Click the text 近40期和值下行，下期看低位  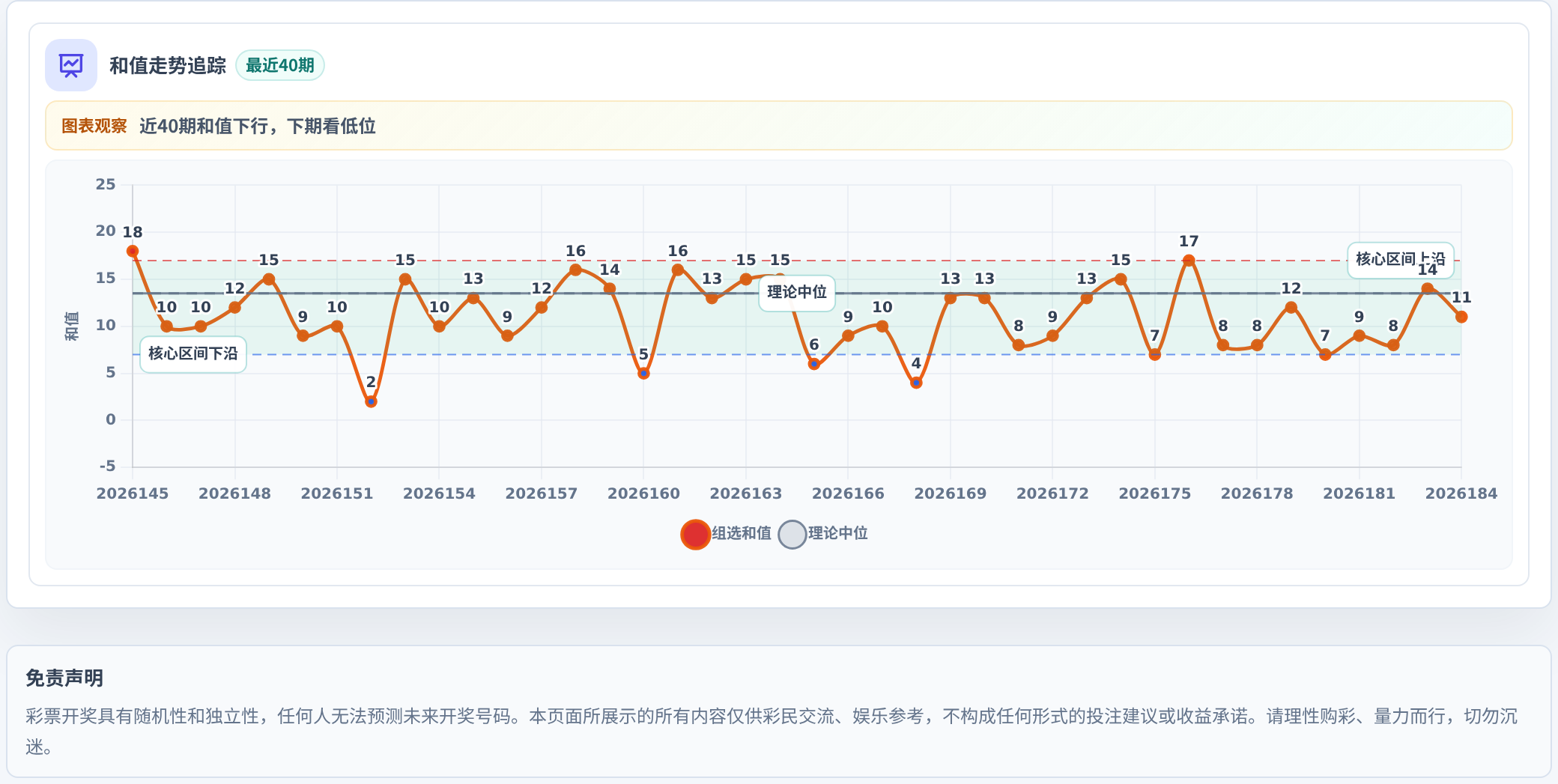258,126
